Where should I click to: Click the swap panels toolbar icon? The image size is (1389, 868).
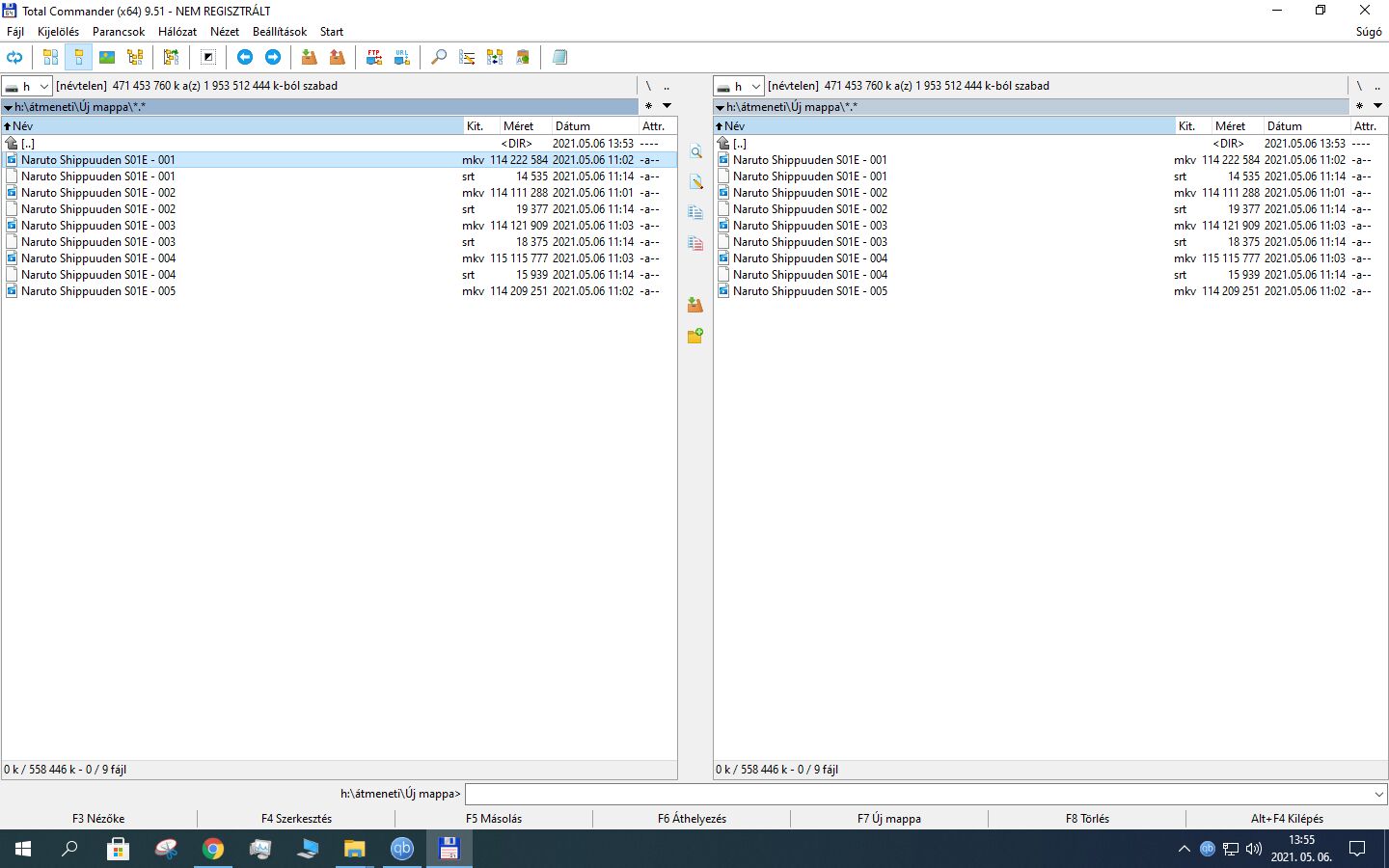[172, 58]
